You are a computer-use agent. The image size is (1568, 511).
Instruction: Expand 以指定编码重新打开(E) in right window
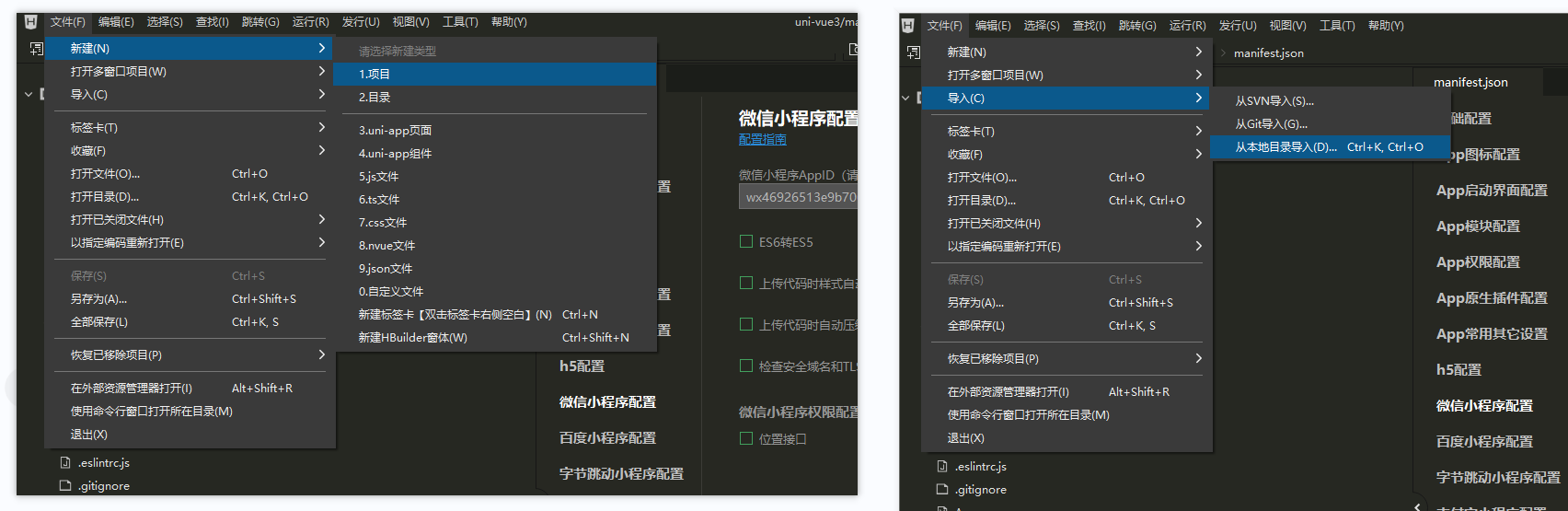click(x=1198, y=246)
